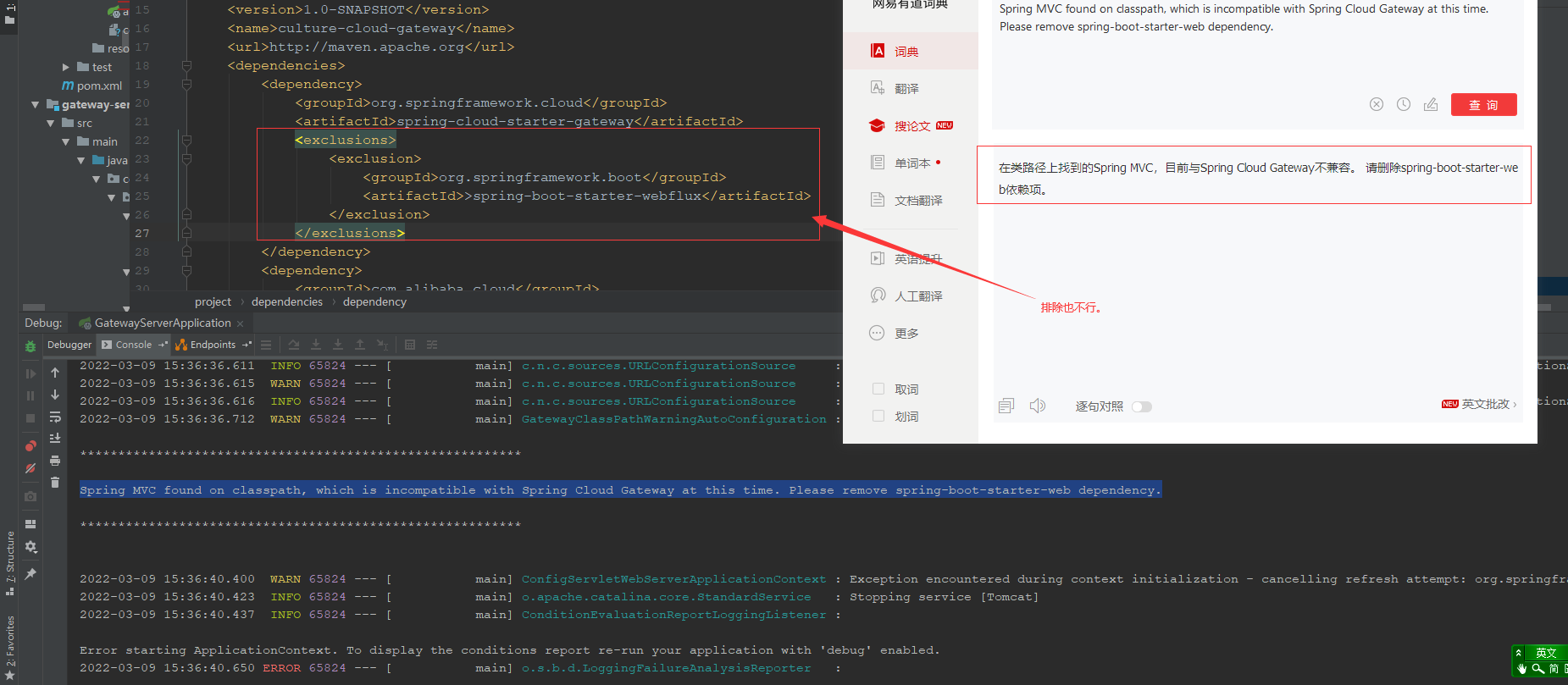Open debug Settings gear icon
Viewport: 1568px width, 685px height.
point(30,547)
